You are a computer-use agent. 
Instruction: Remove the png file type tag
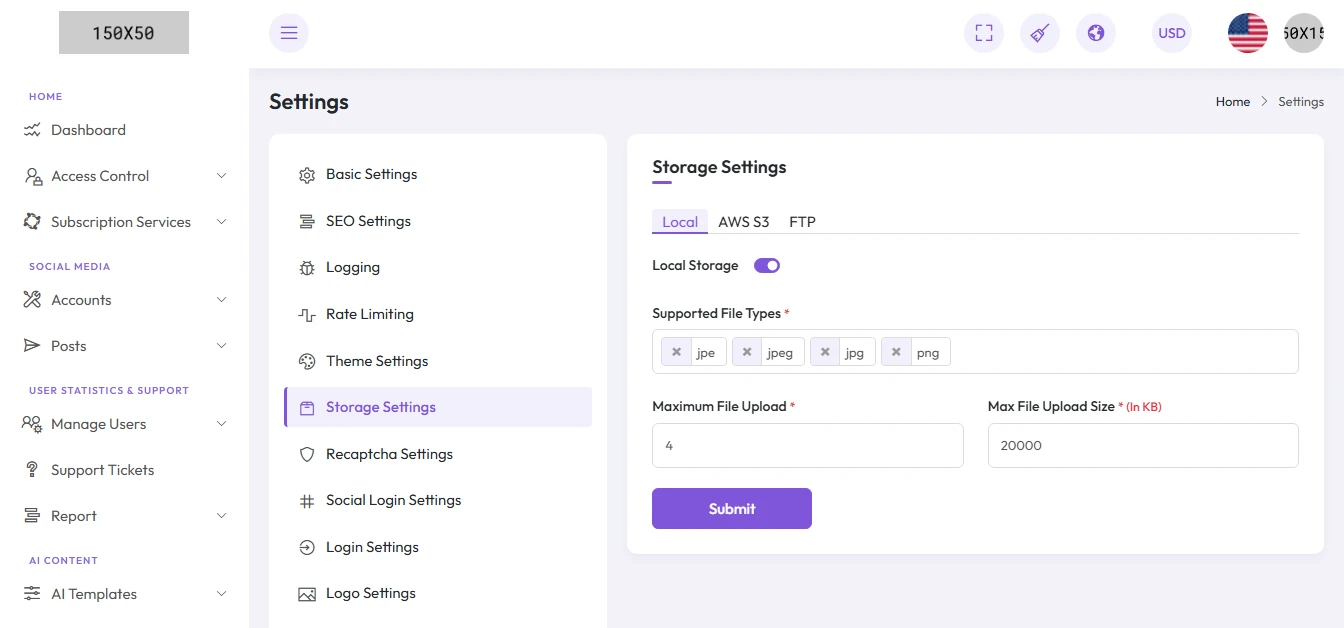tap(896, 352)
